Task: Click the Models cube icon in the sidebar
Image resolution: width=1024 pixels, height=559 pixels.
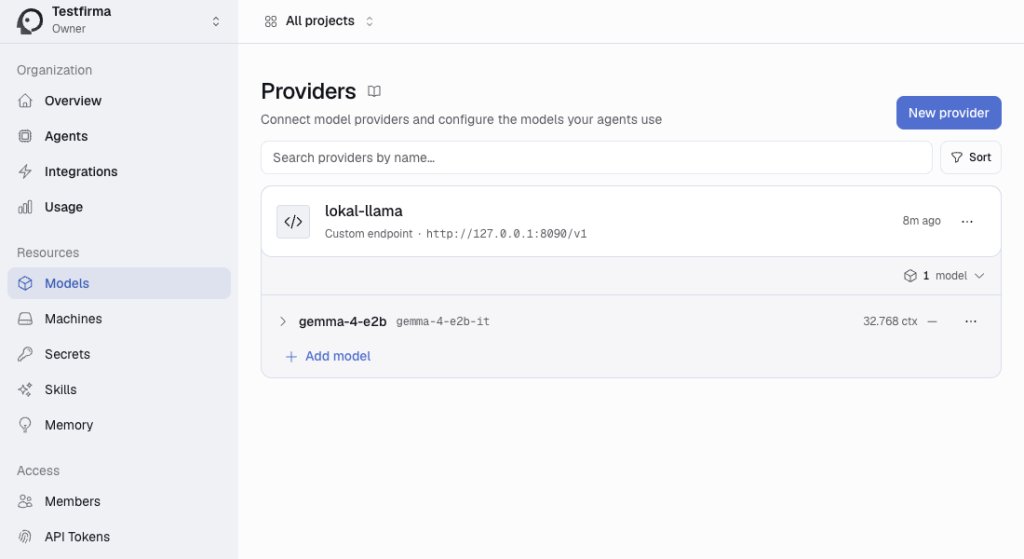Action: [25, 283]
